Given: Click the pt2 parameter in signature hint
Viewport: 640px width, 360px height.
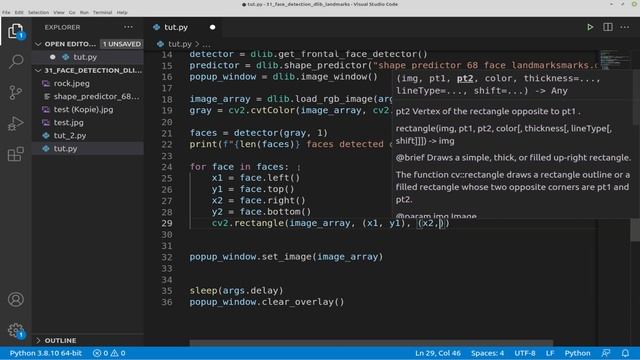Looking at the screenshot, I should [x=464, y=78].
